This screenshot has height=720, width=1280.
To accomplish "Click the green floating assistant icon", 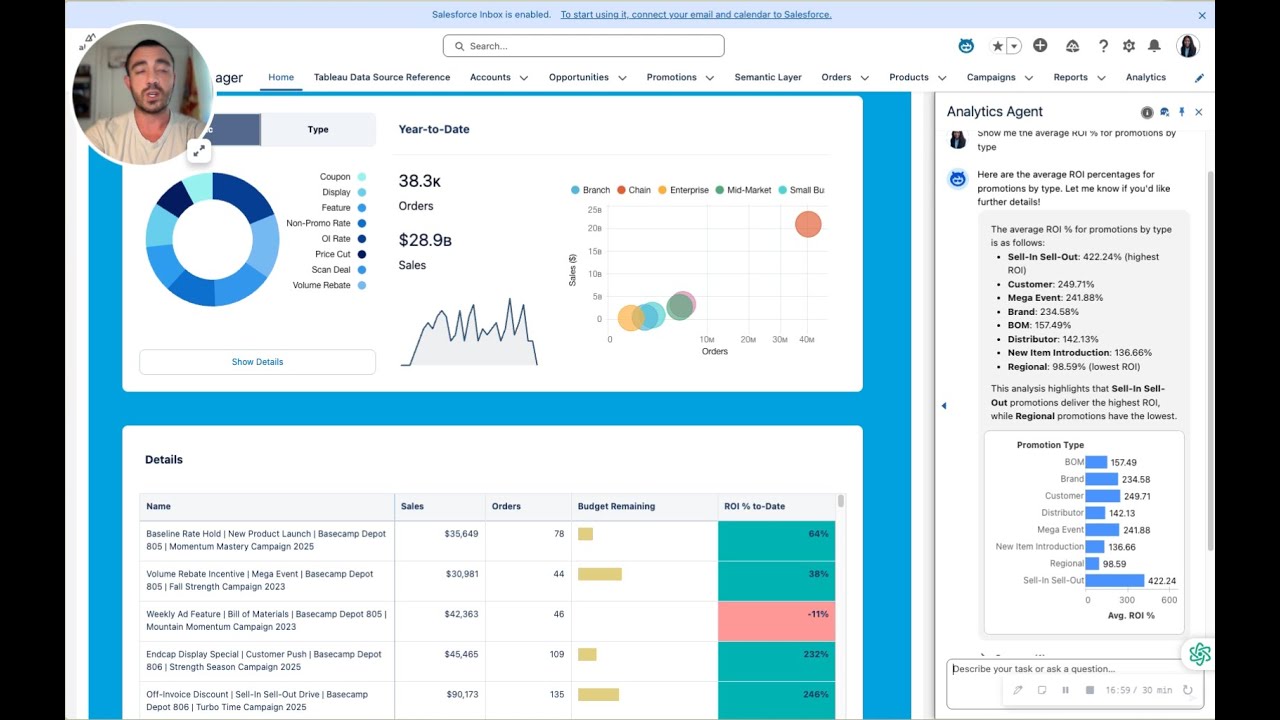I will point(1199,654).
